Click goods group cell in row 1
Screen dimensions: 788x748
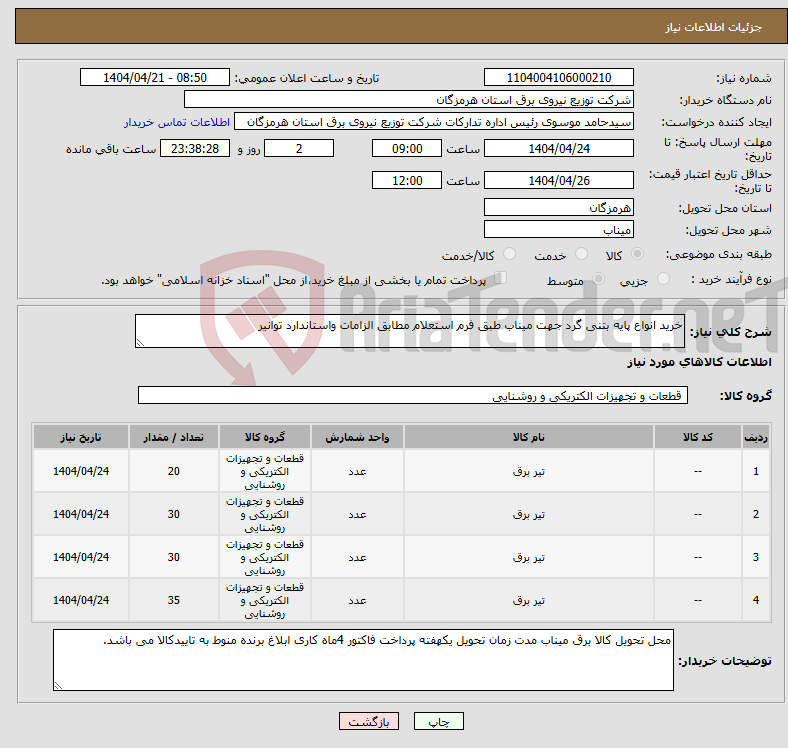coord(265,471)
